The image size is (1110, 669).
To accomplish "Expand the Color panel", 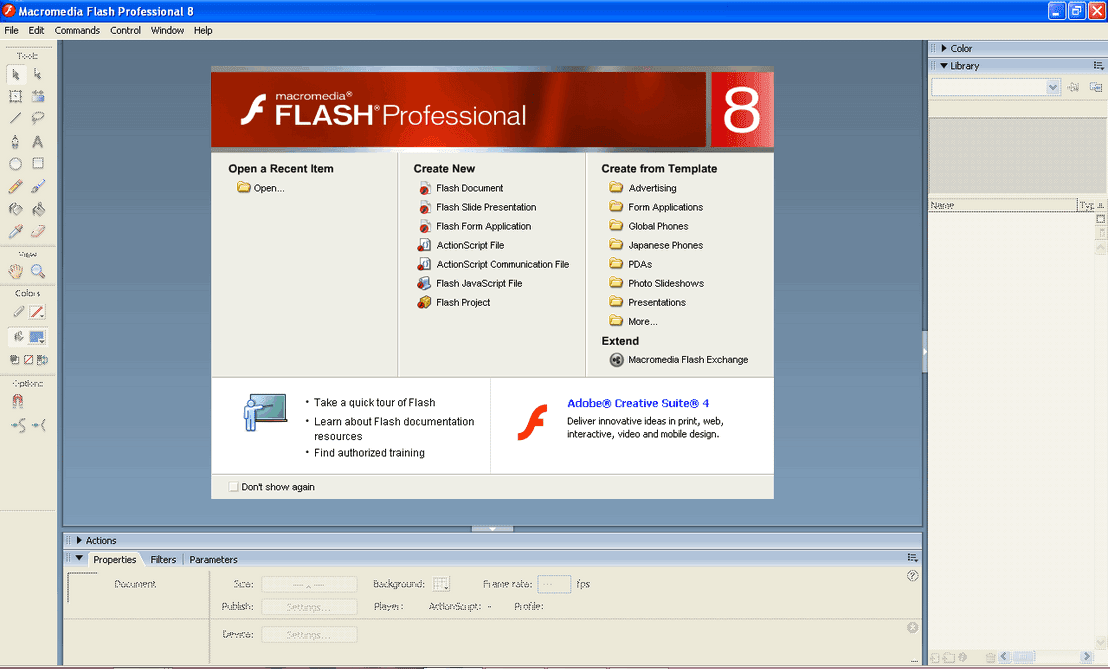I will pyautogui.click(x=944, y=48).
